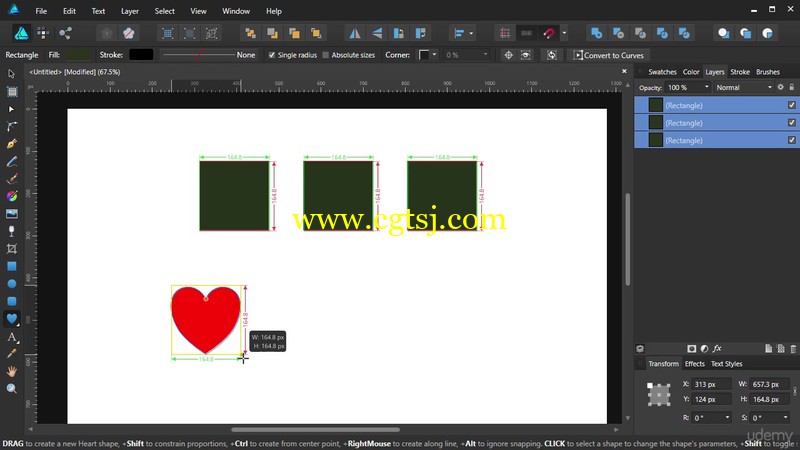Flip selection horizontally
The height and width of the screenshot is (450, 800).
coord(355,33)
